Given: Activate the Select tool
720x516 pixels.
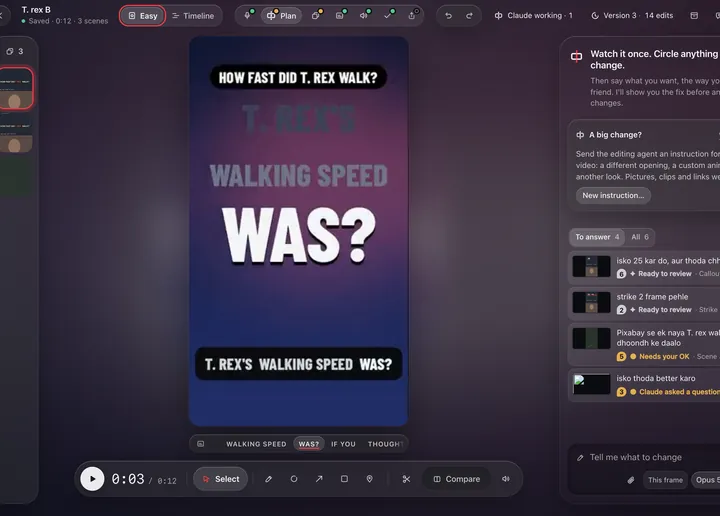Looking at the screenshot, I should [x=220, y=479].
